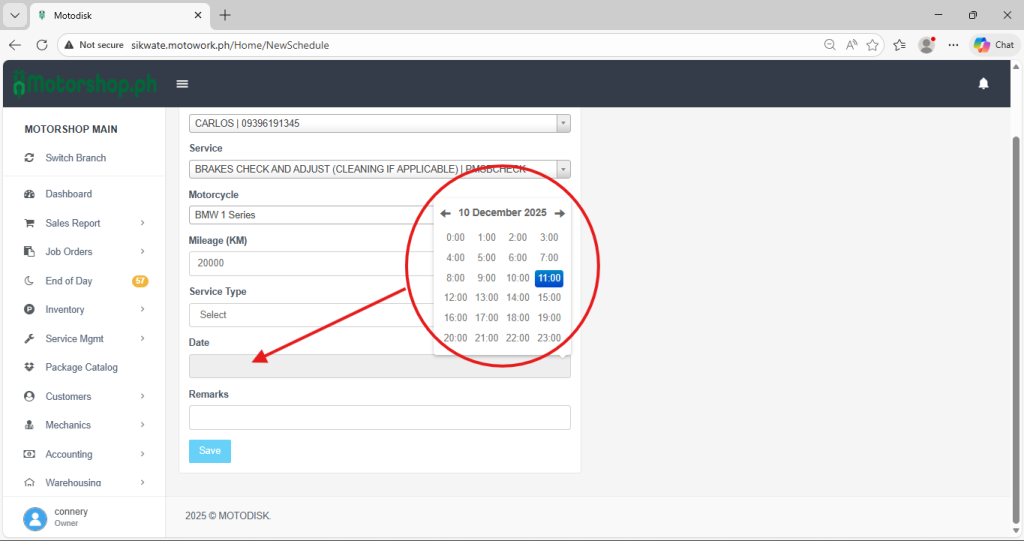This screenshot has width=1024, height=541.
Task: Click the notification bell icon
Action: click(983, 84)
